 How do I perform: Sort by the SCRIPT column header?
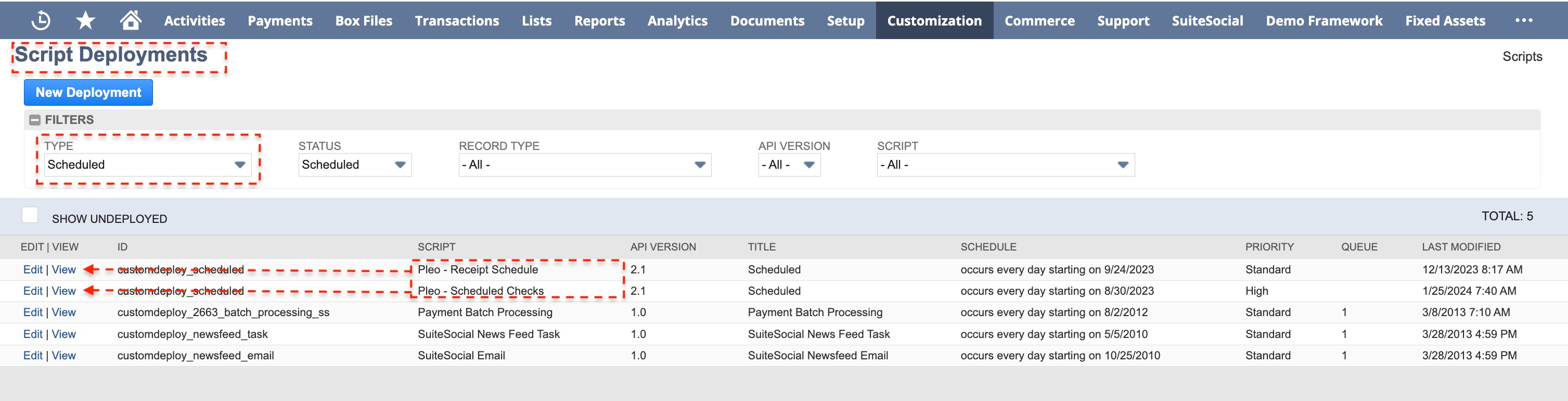[436, 247]
